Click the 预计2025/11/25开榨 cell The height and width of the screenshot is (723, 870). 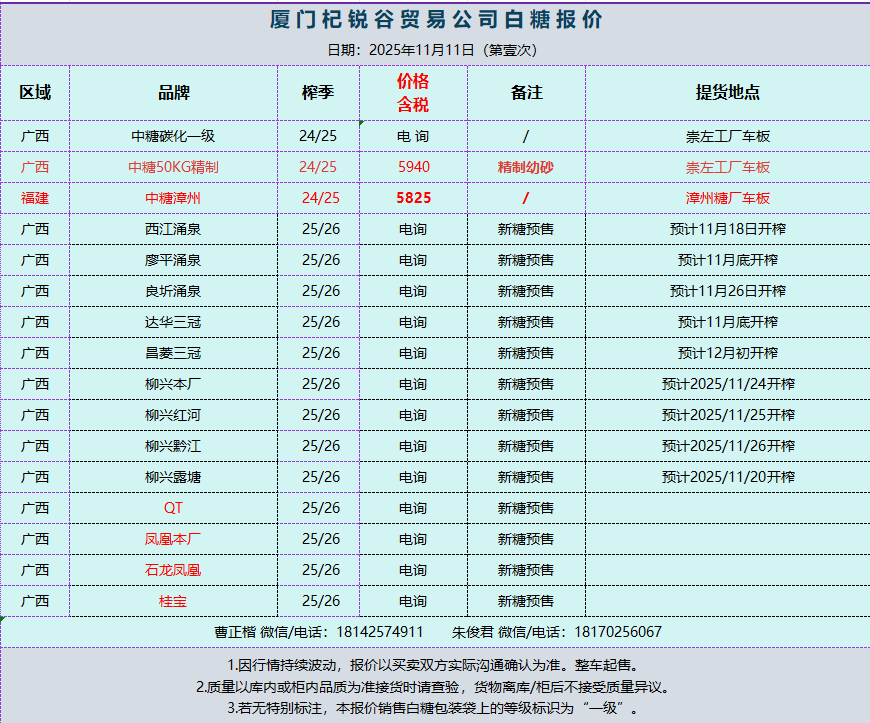[727, 416]
